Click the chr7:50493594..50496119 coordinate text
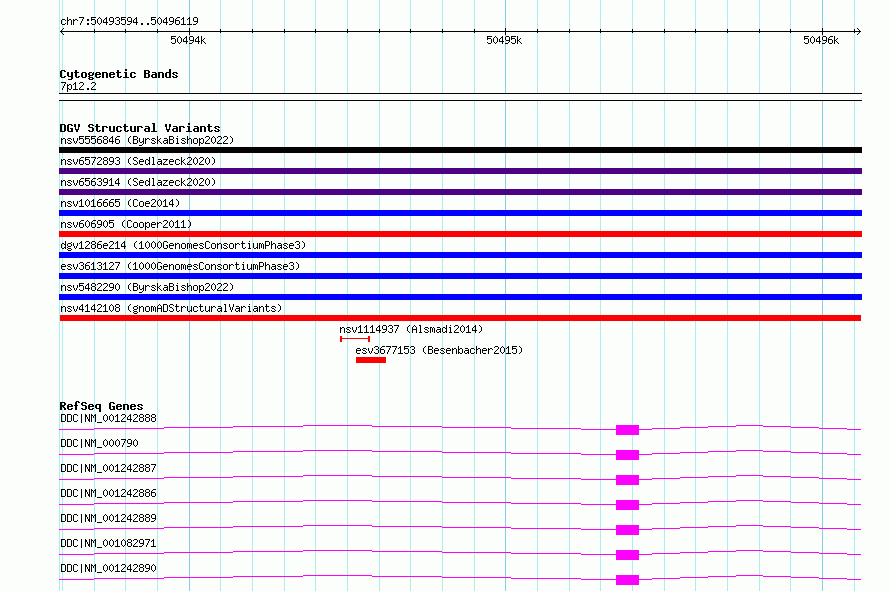 click(x=129, y=21)
